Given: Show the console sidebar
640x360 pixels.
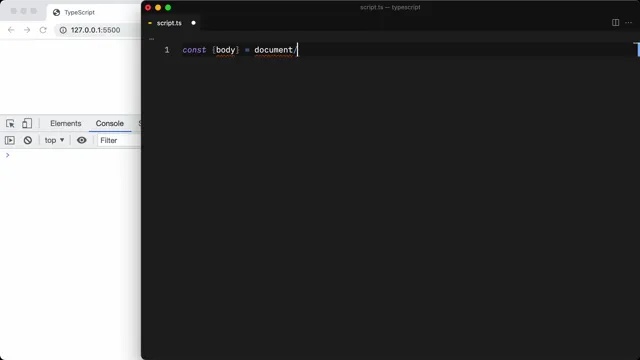Looking at the screenshot, I should tap(10, 140).
